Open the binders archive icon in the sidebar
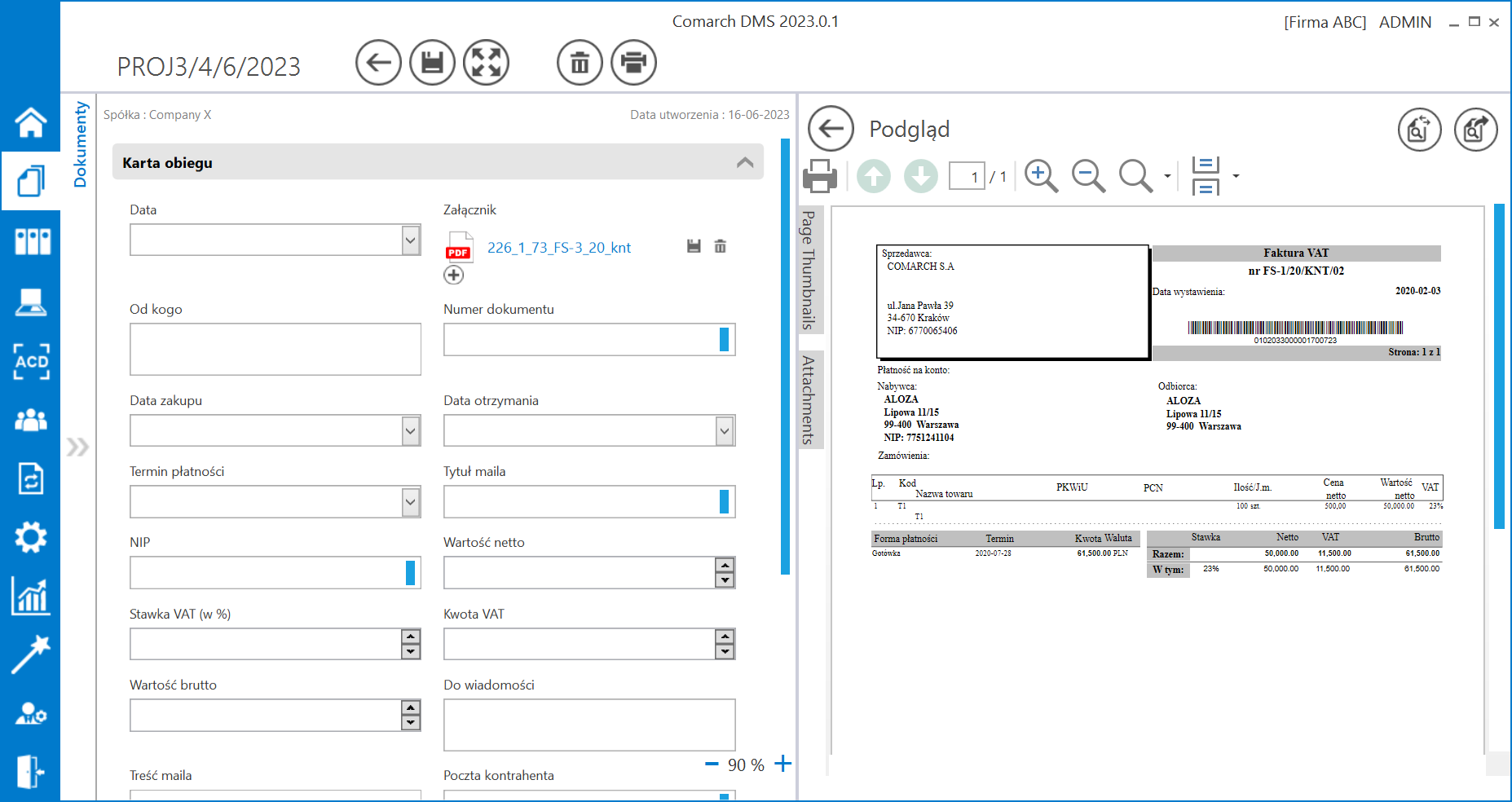 point(32,241)
